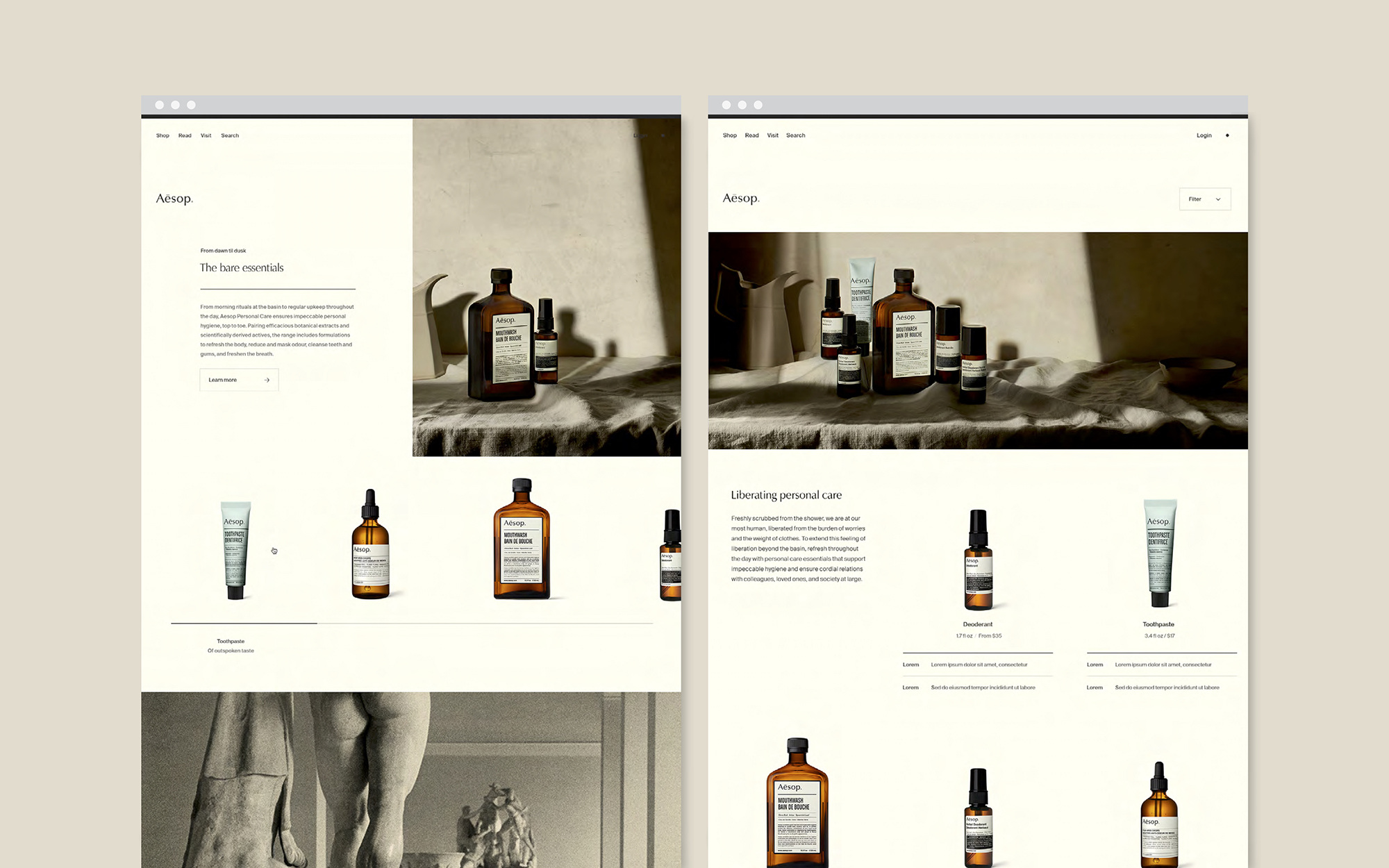Click Visit in left window navigation
This screenshot has height=868, width=1389.
click(206, 135)
